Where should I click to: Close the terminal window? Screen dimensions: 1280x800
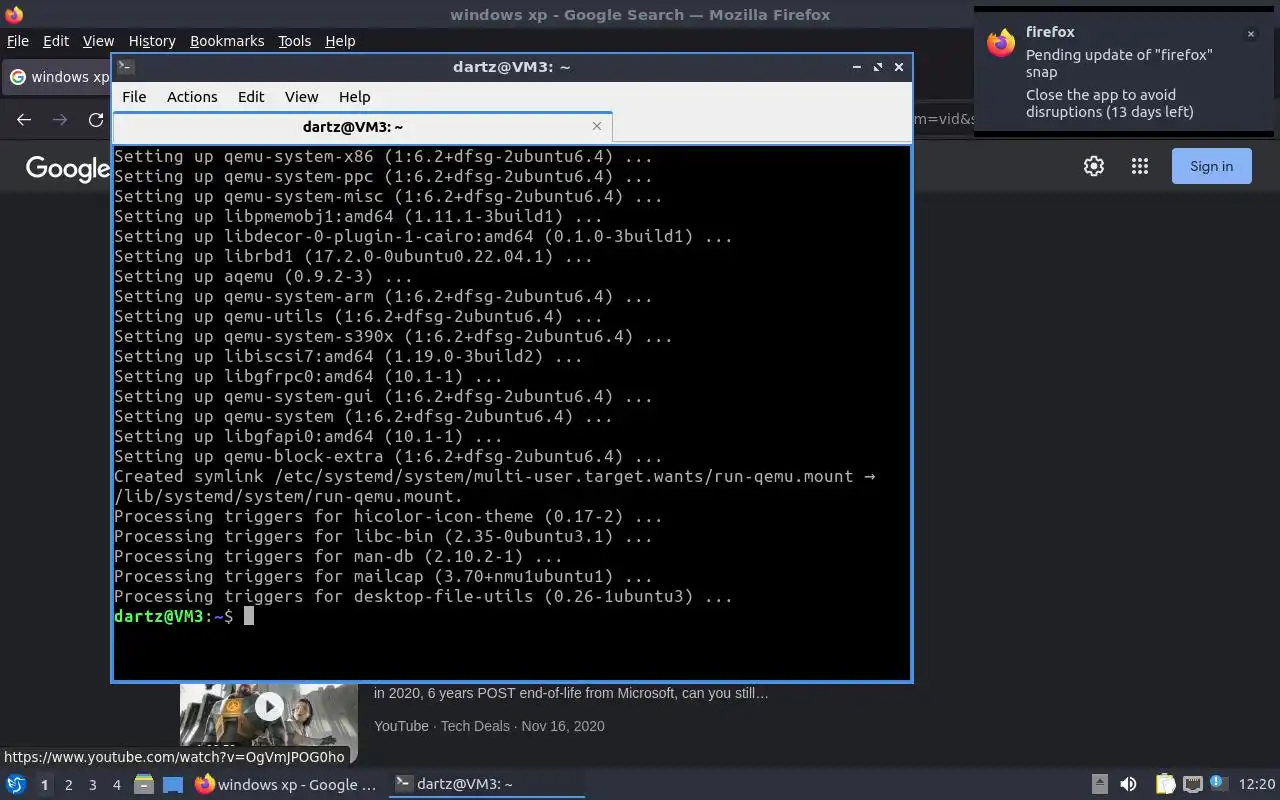coord(899,67)
